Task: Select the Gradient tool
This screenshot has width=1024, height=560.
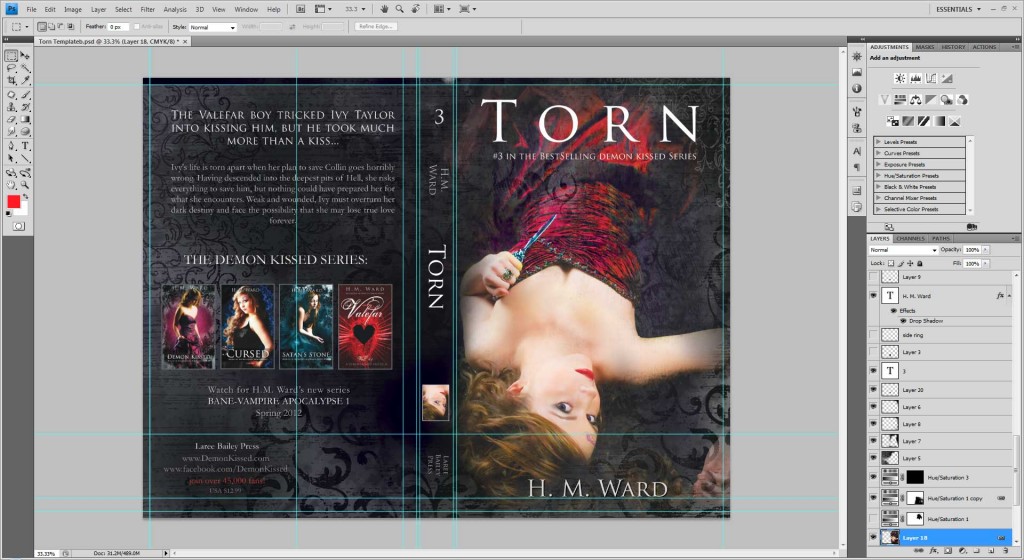Action: 25,120
